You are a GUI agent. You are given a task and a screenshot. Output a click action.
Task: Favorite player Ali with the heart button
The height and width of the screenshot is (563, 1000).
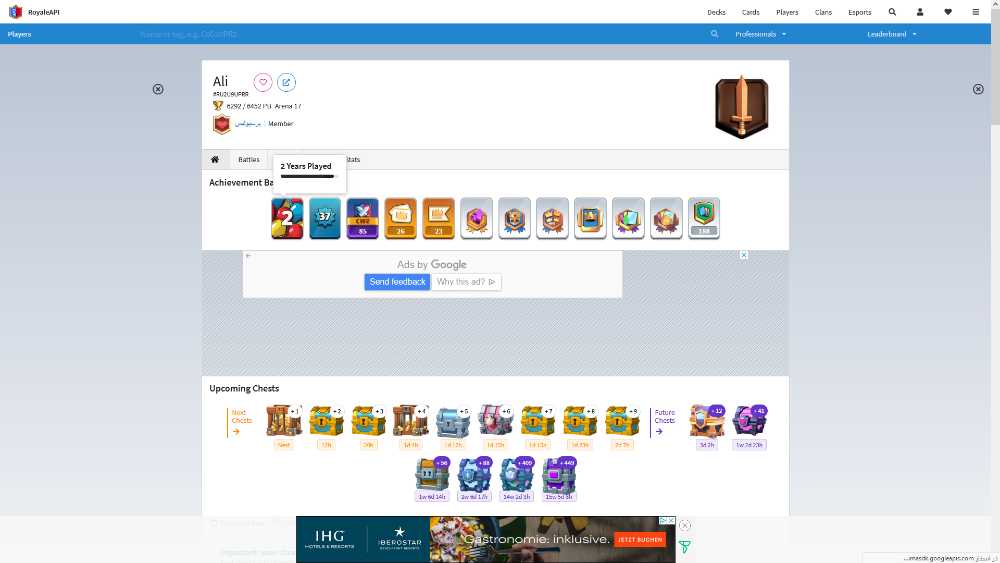263,82
